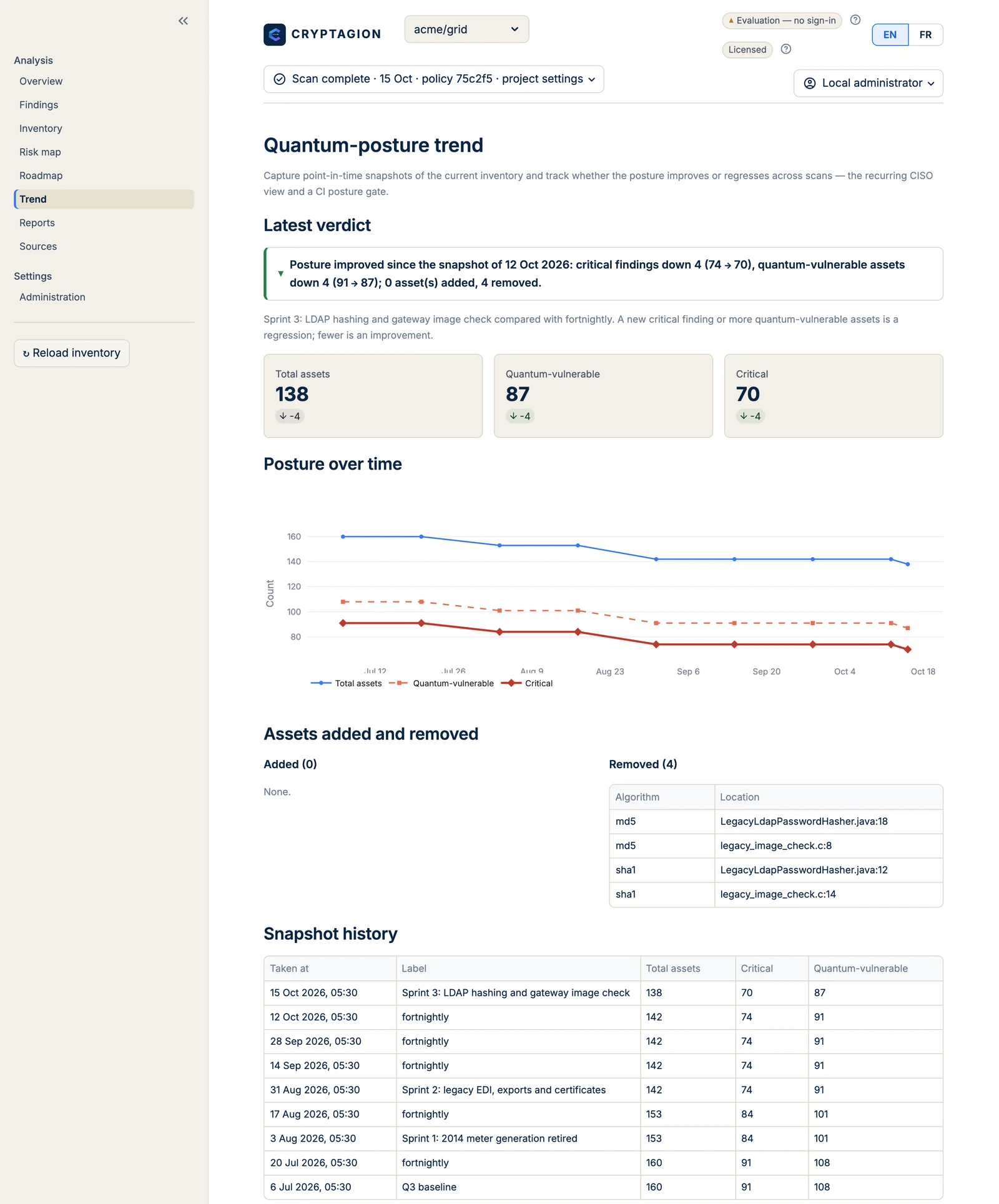Image resolution: width=999 pixels, height=1204 pixels.
Task: Click the -4 delta badge under Quantum-vulnerable
Action: [520, 416]
